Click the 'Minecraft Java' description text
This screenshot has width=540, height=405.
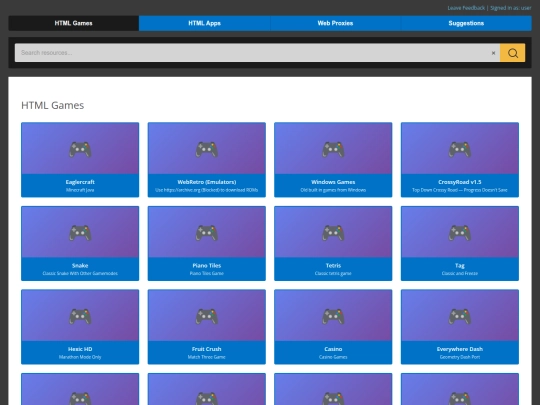(x=80, y=190)
